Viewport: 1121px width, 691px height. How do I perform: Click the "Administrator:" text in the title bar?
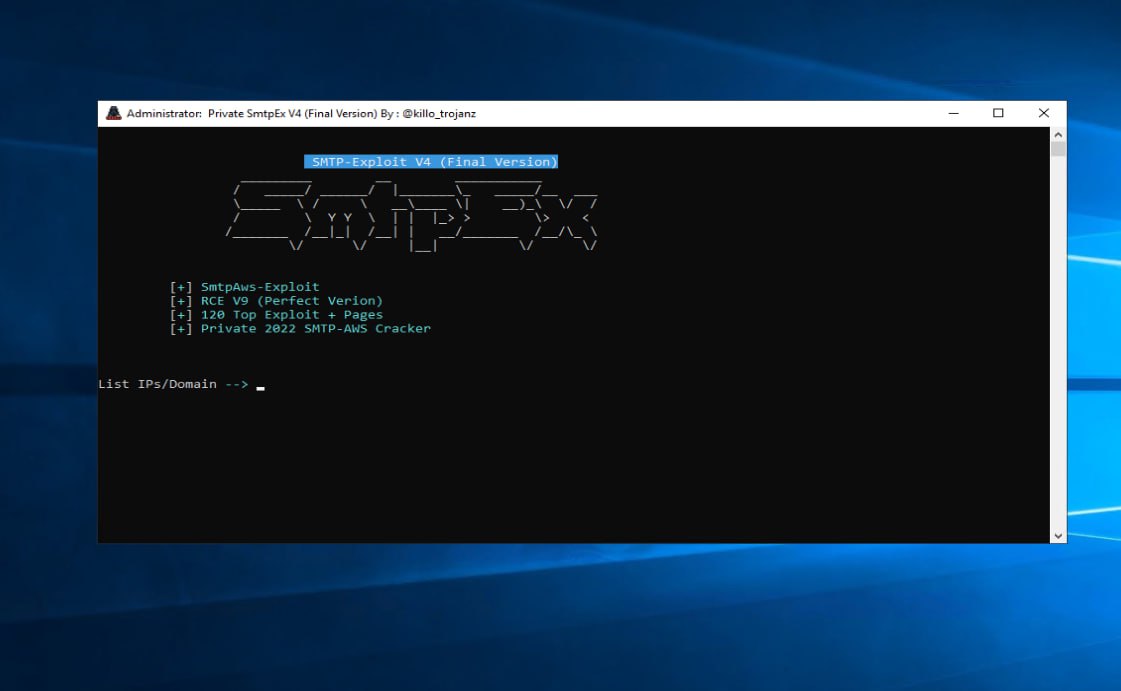pos(164,114)
